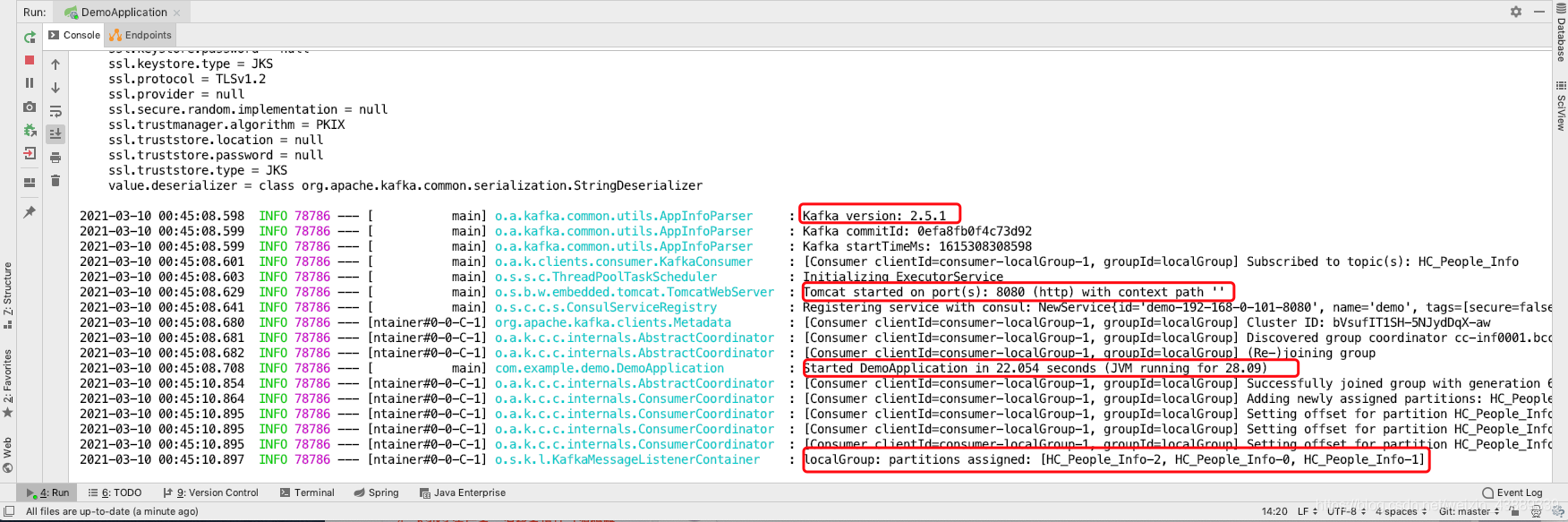
Task: Open Run tool window settings gear
Action: pyautogui.click(x=1516, y=12)
